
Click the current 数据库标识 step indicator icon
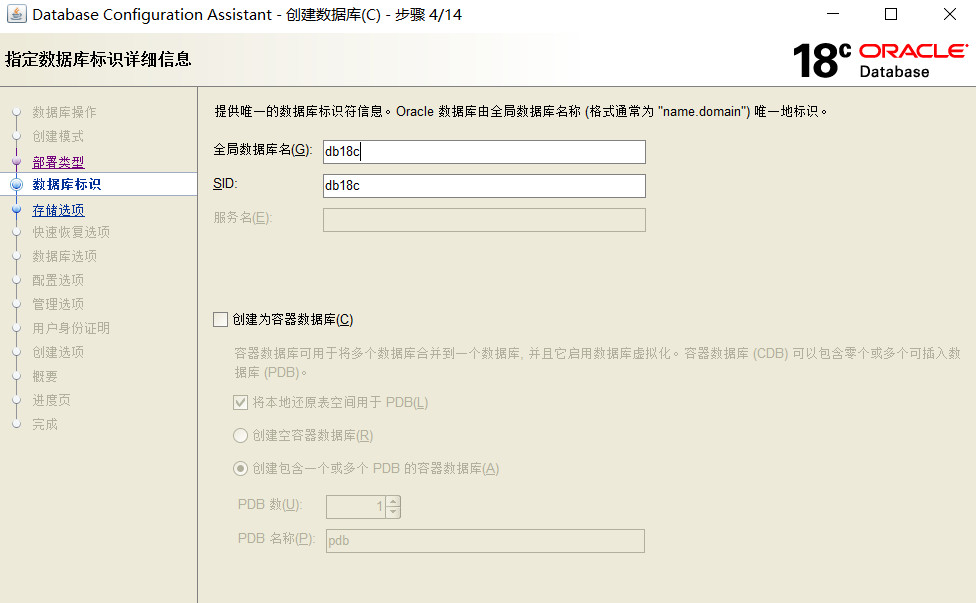pos(16,185)
